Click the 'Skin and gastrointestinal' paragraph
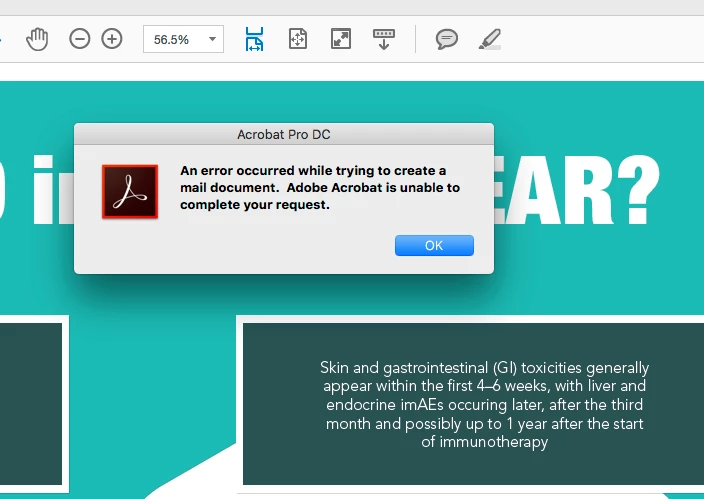Screen dimensions: 704x499 484,405
